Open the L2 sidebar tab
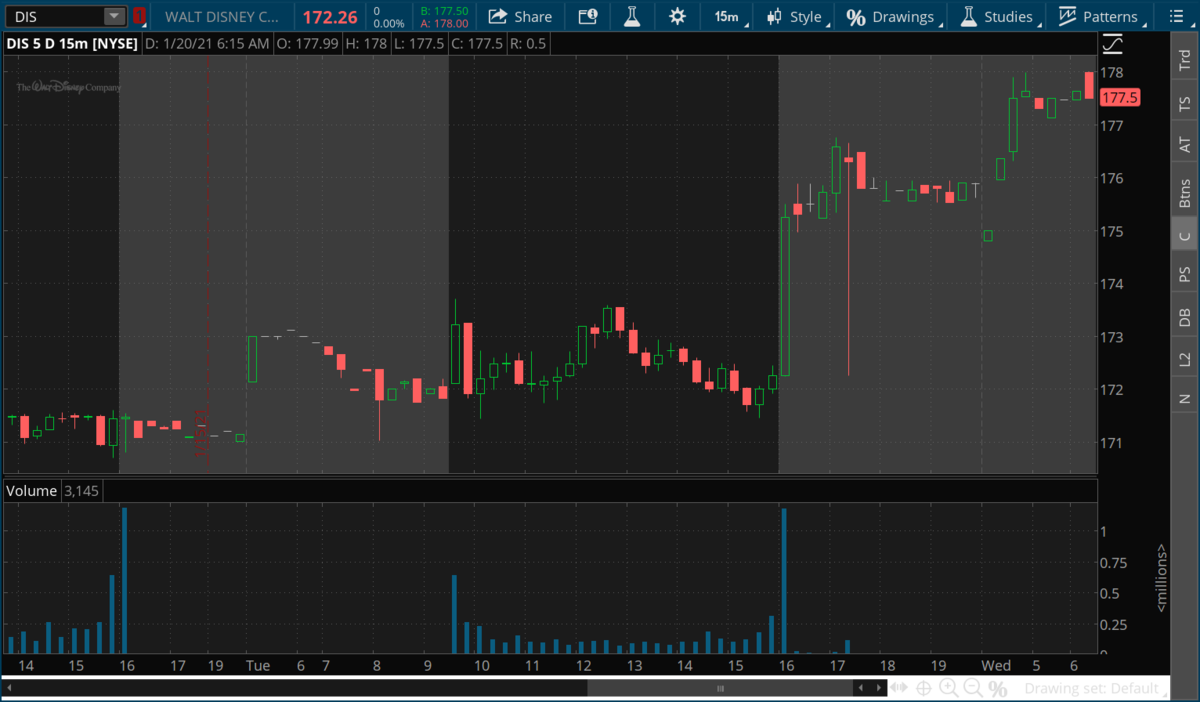This screenshot has width=1200, height=702. 1184,358
